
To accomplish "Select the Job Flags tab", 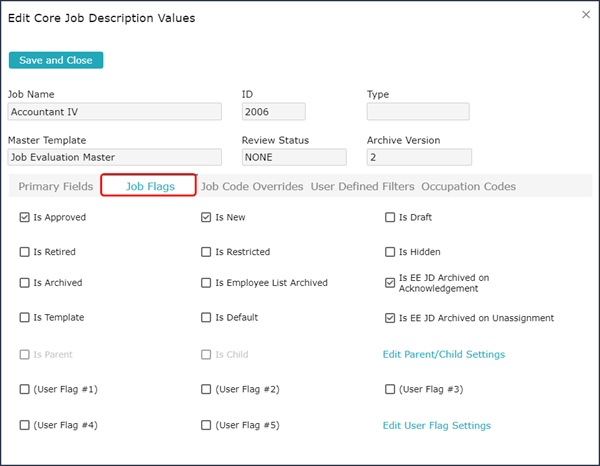I will [150, 186].
